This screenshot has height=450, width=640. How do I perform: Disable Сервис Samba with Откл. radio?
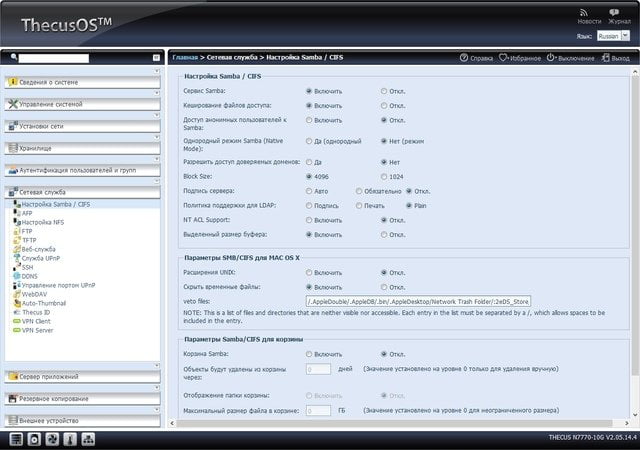(384, 91)
